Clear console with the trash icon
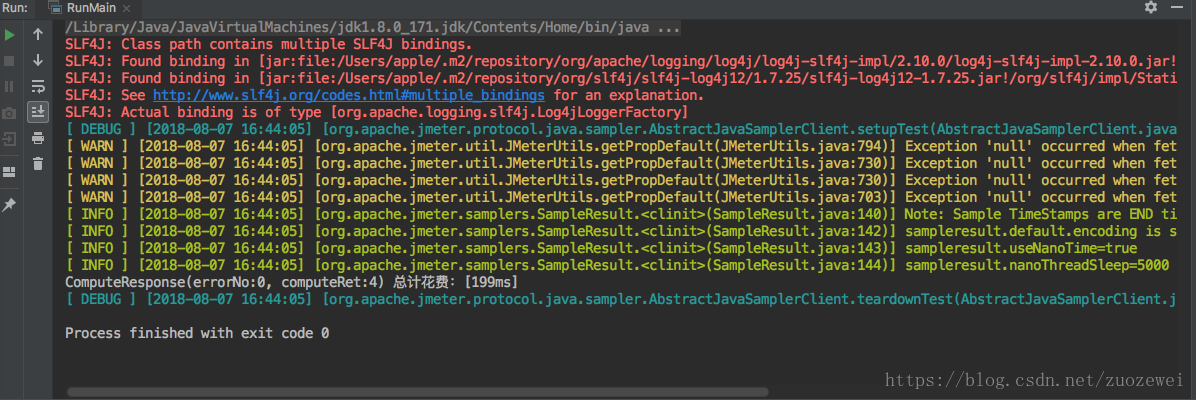The height and width of the screenshot is (400, 1196). click(x=37, y=163)
